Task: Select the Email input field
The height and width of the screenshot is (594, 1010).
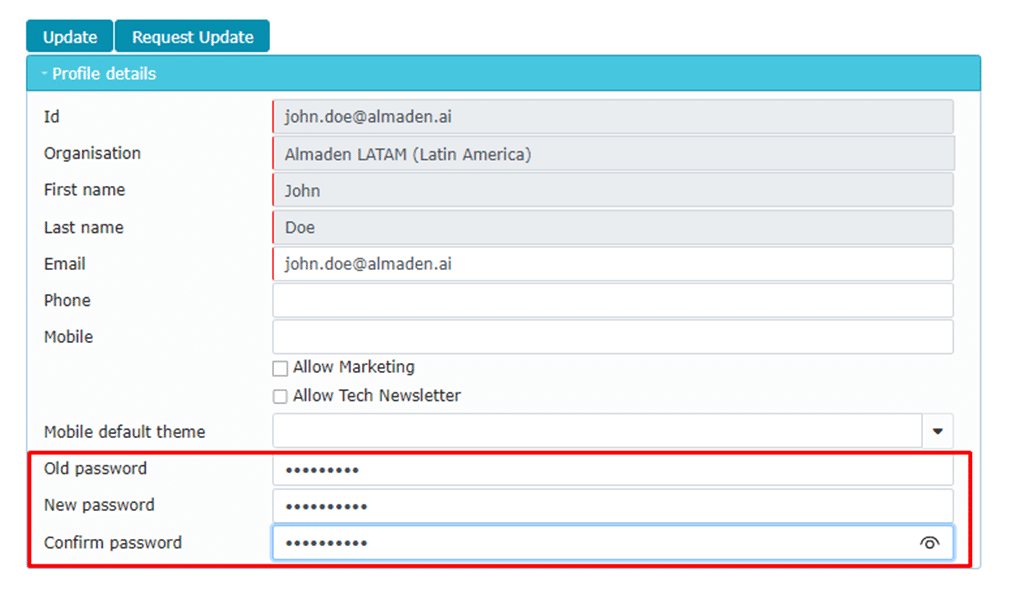Action: pos(612,264)
